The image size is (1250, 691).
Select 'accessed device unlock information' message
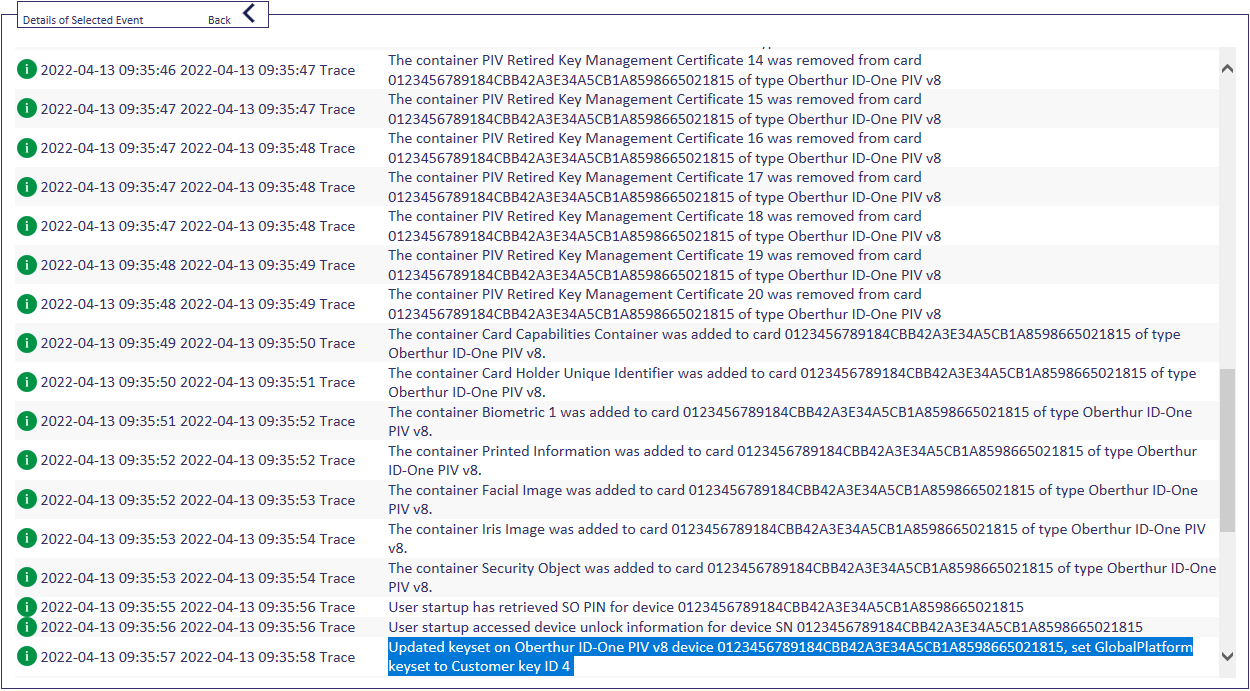click(x=765, y=627)
